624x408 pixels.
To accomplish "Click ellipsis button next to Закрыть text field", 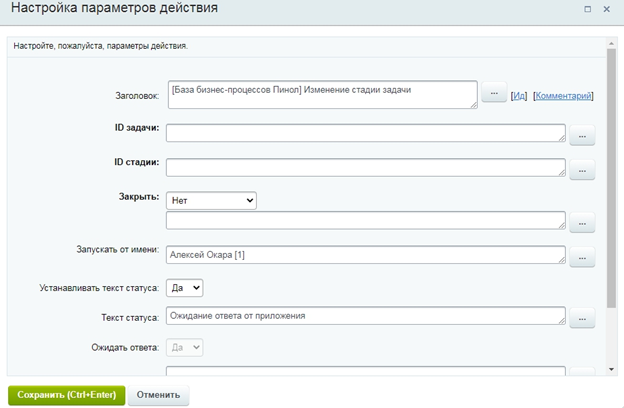I will (x=582, y=223).
